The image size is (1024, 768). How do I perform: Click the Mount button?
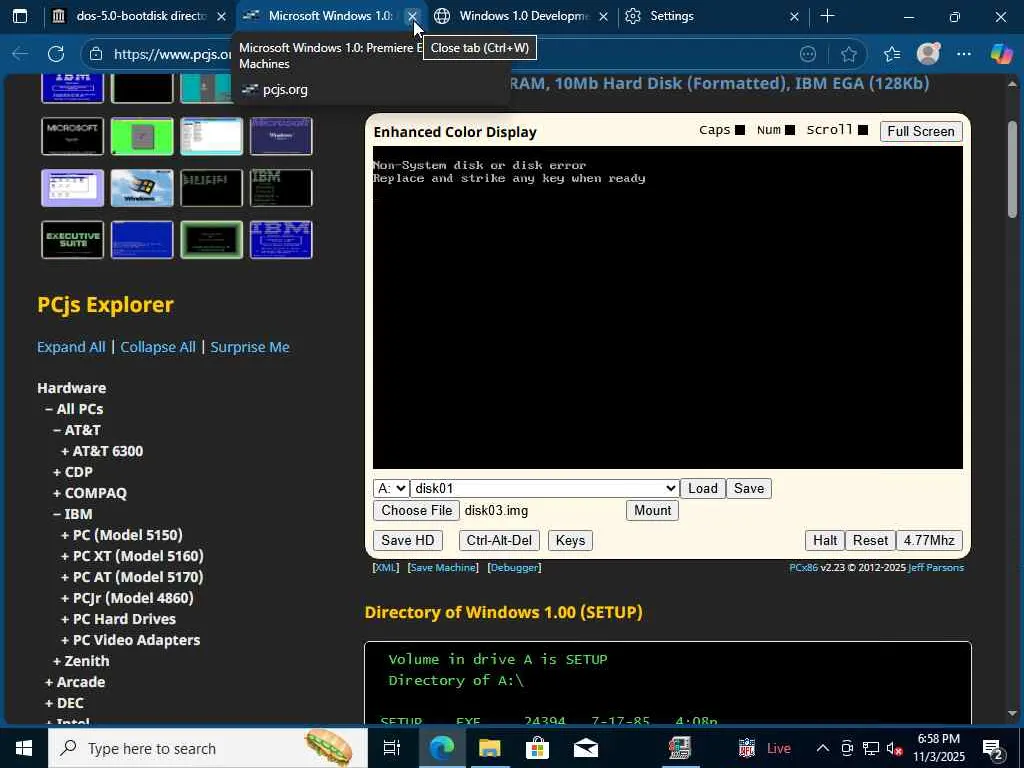click(x=652, y=510)
